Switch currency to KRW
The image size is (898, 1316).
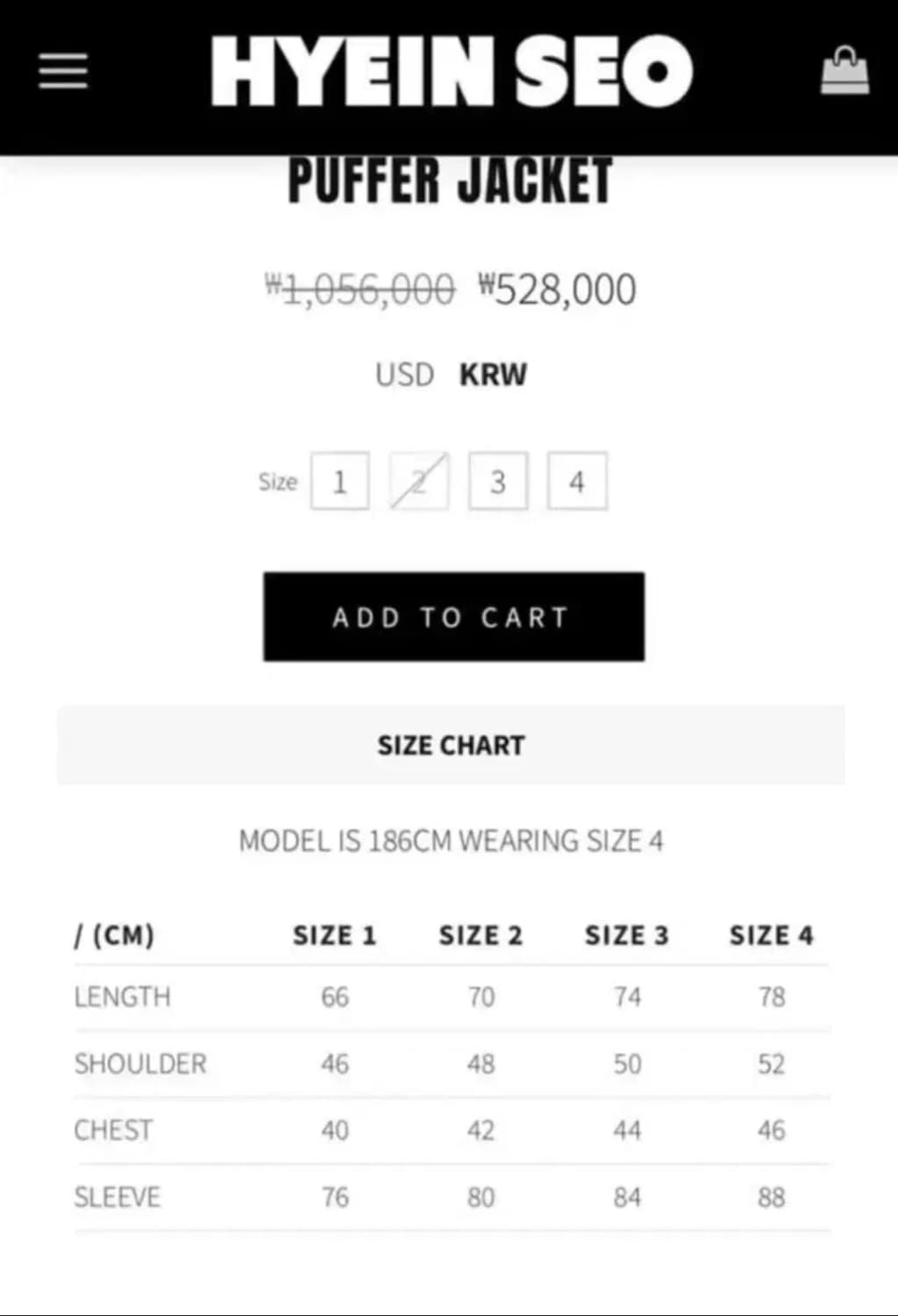point(493,375)
